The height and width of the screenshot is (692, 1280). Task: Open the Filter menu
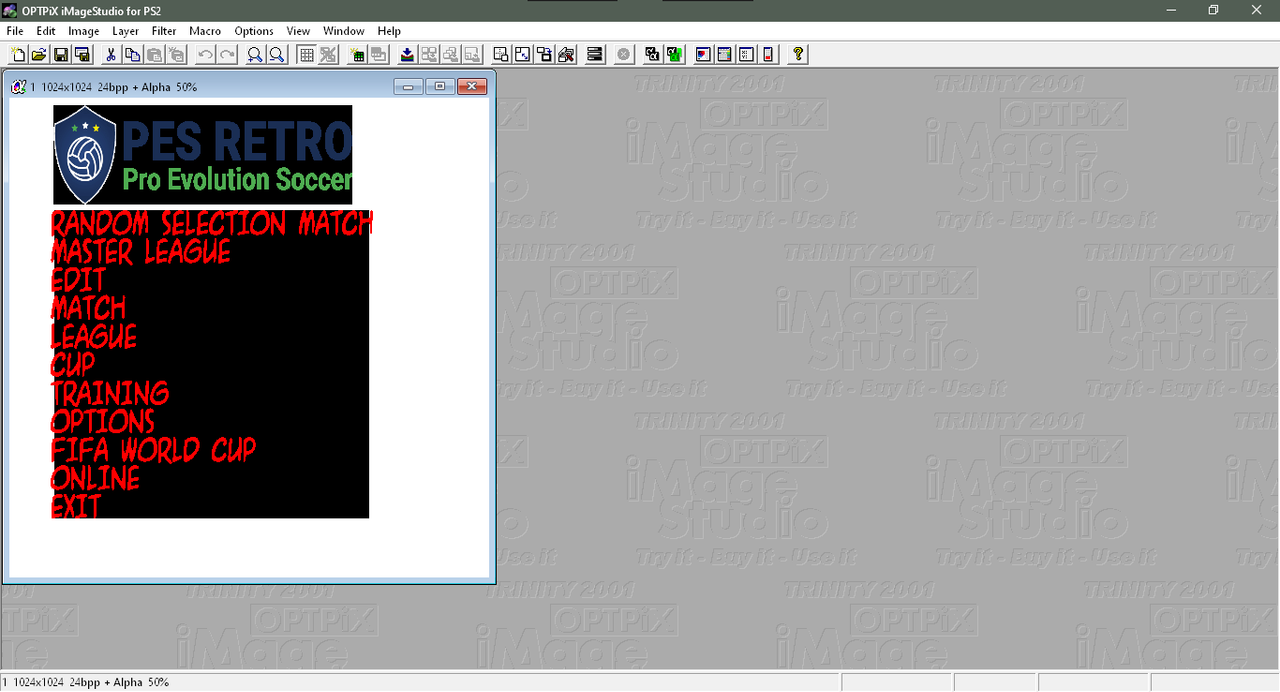click(x=164, y=31)
